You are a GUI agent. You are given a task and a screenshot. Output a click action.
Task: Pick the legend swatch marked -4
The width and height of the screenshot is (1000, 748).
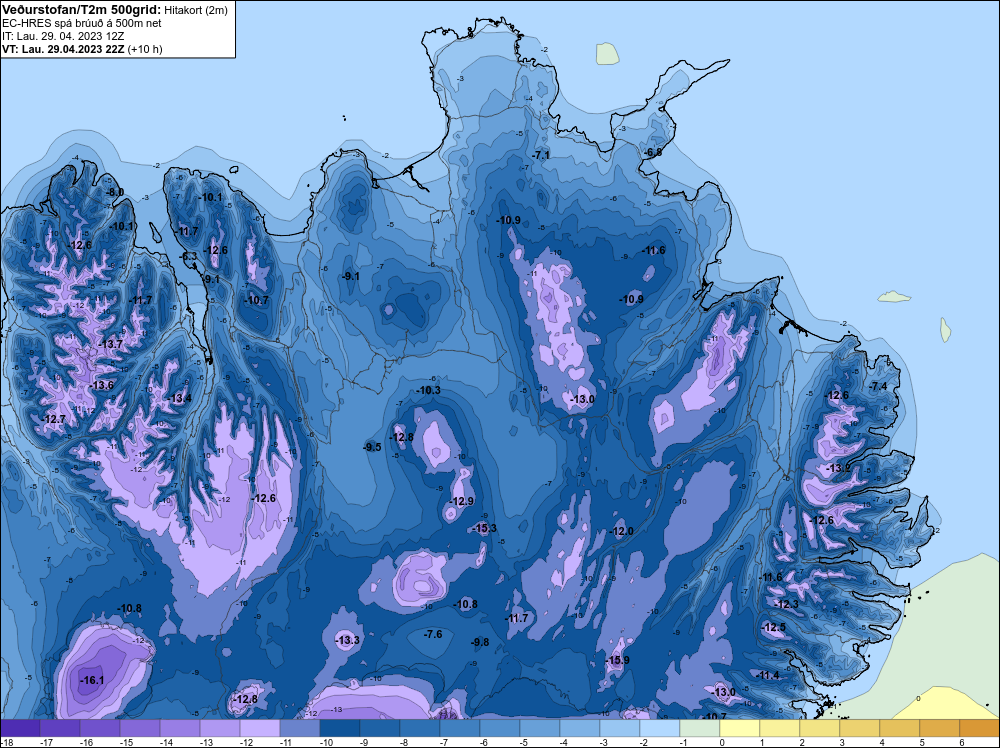580,728
